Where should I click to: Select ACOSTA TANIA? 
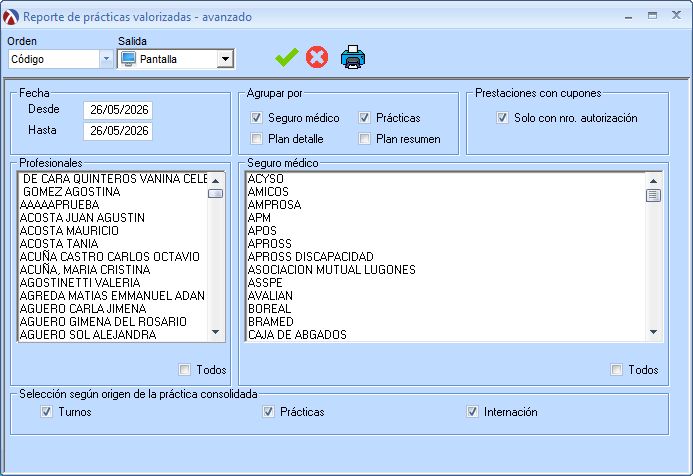click(x=113, y=244)
